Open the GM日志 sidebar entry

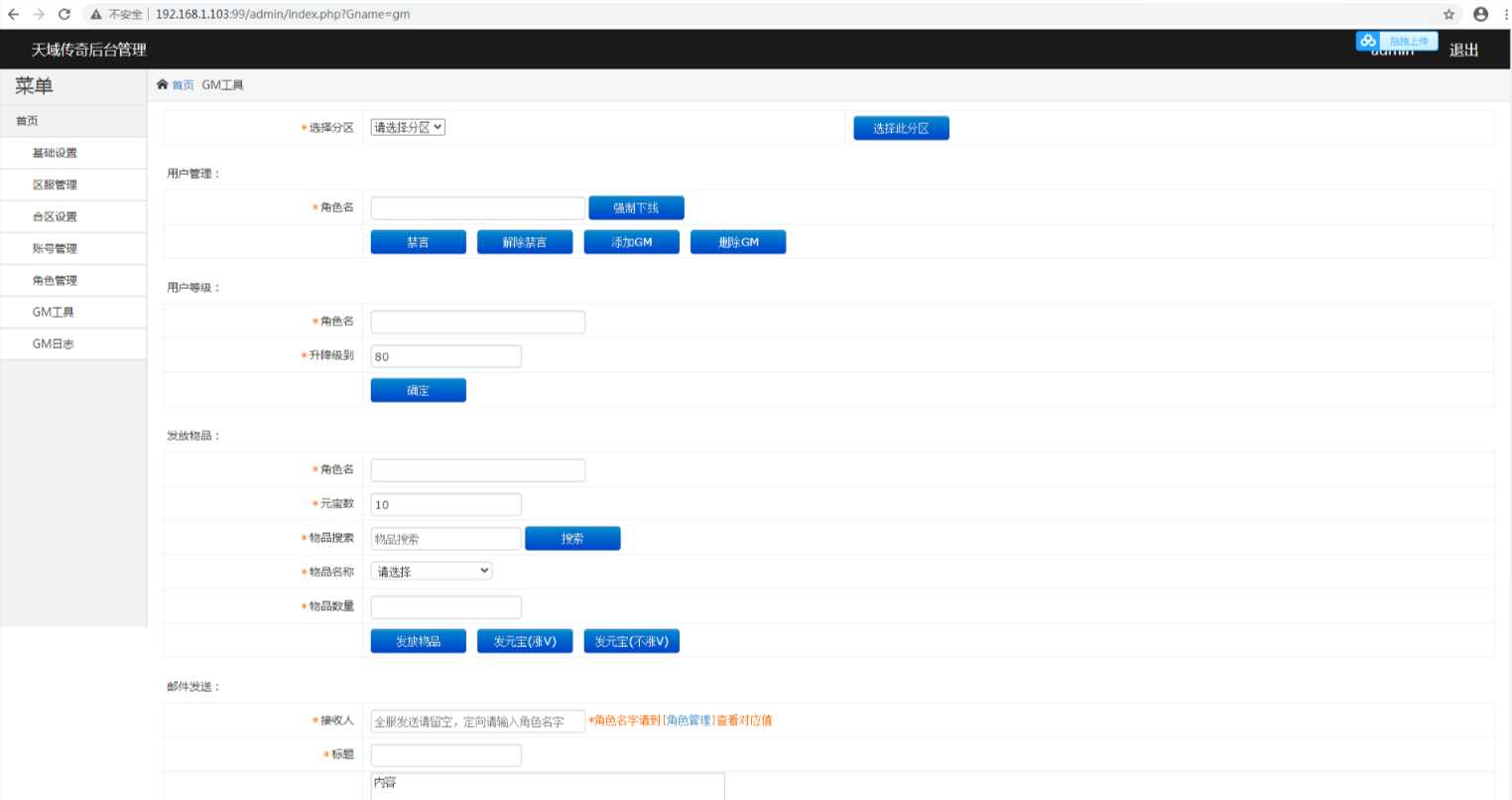pyautogui.click(x=54, y=343)
